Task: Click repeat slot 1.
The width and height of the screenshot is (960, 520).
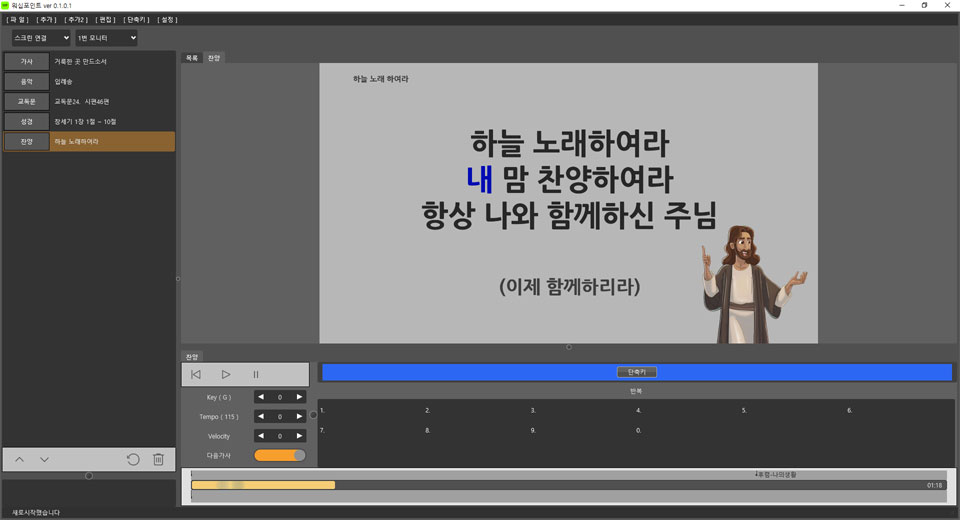Action: click(322, 410)
